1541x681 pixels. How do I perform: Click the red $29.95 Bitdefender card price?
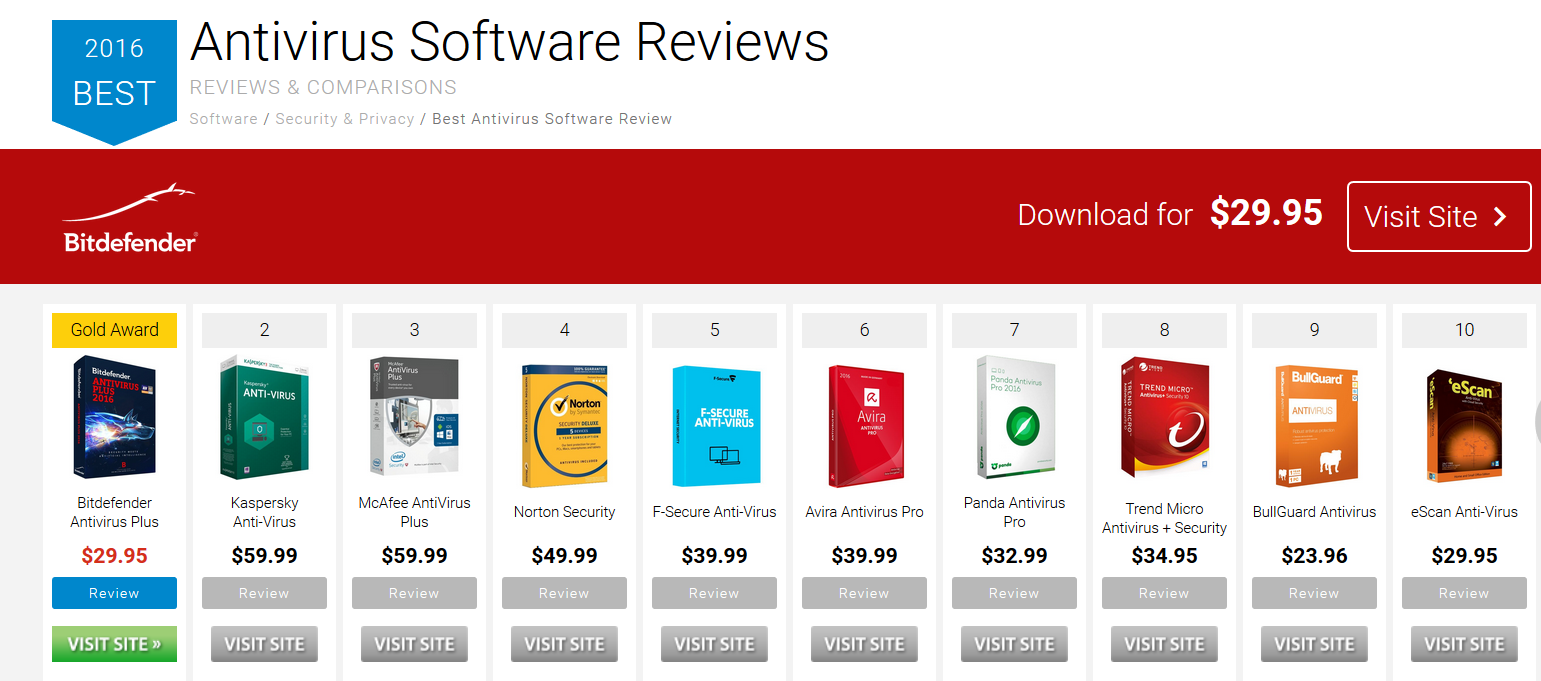point(114,556)
